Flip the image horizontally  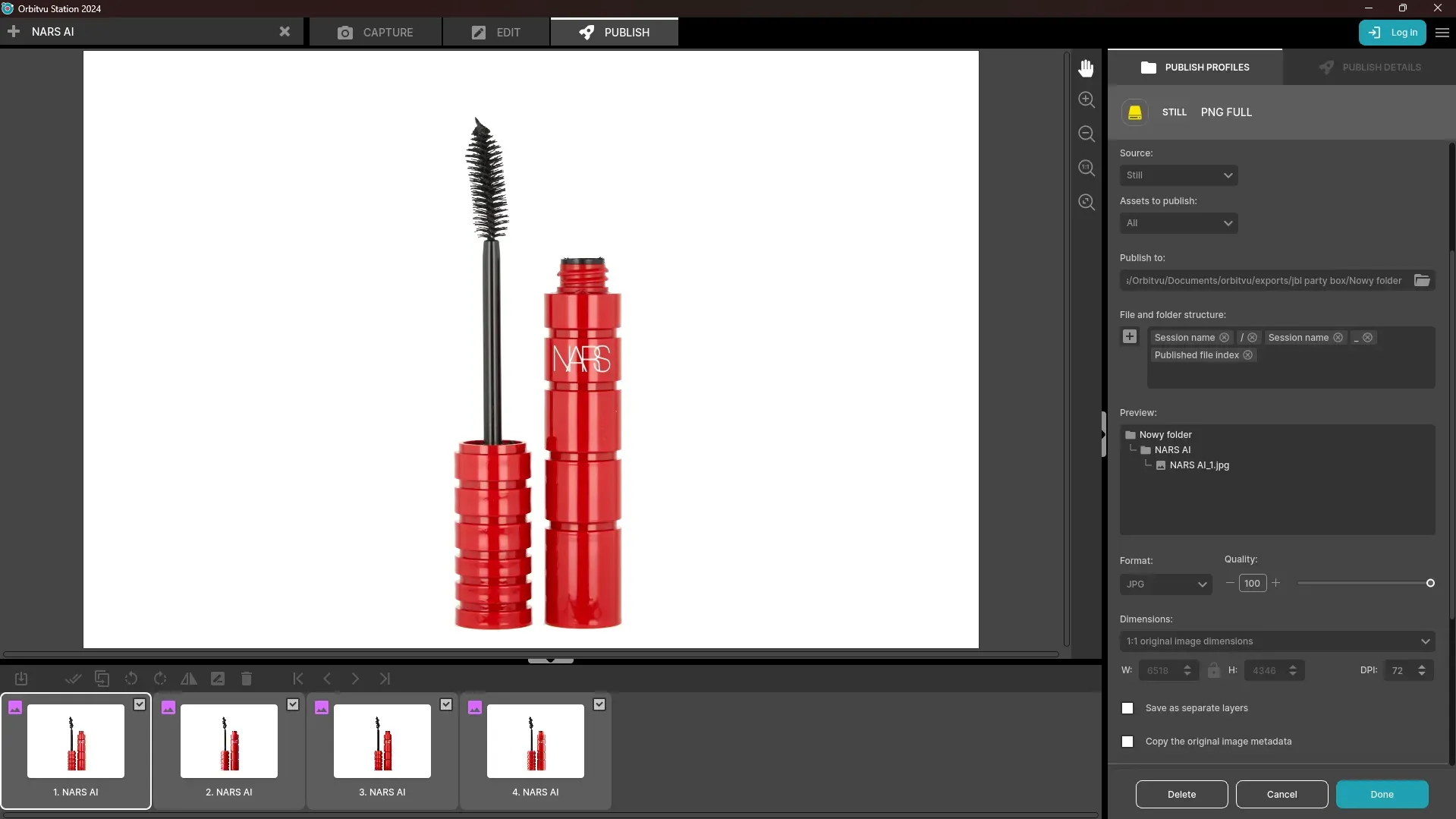[189, 679]
